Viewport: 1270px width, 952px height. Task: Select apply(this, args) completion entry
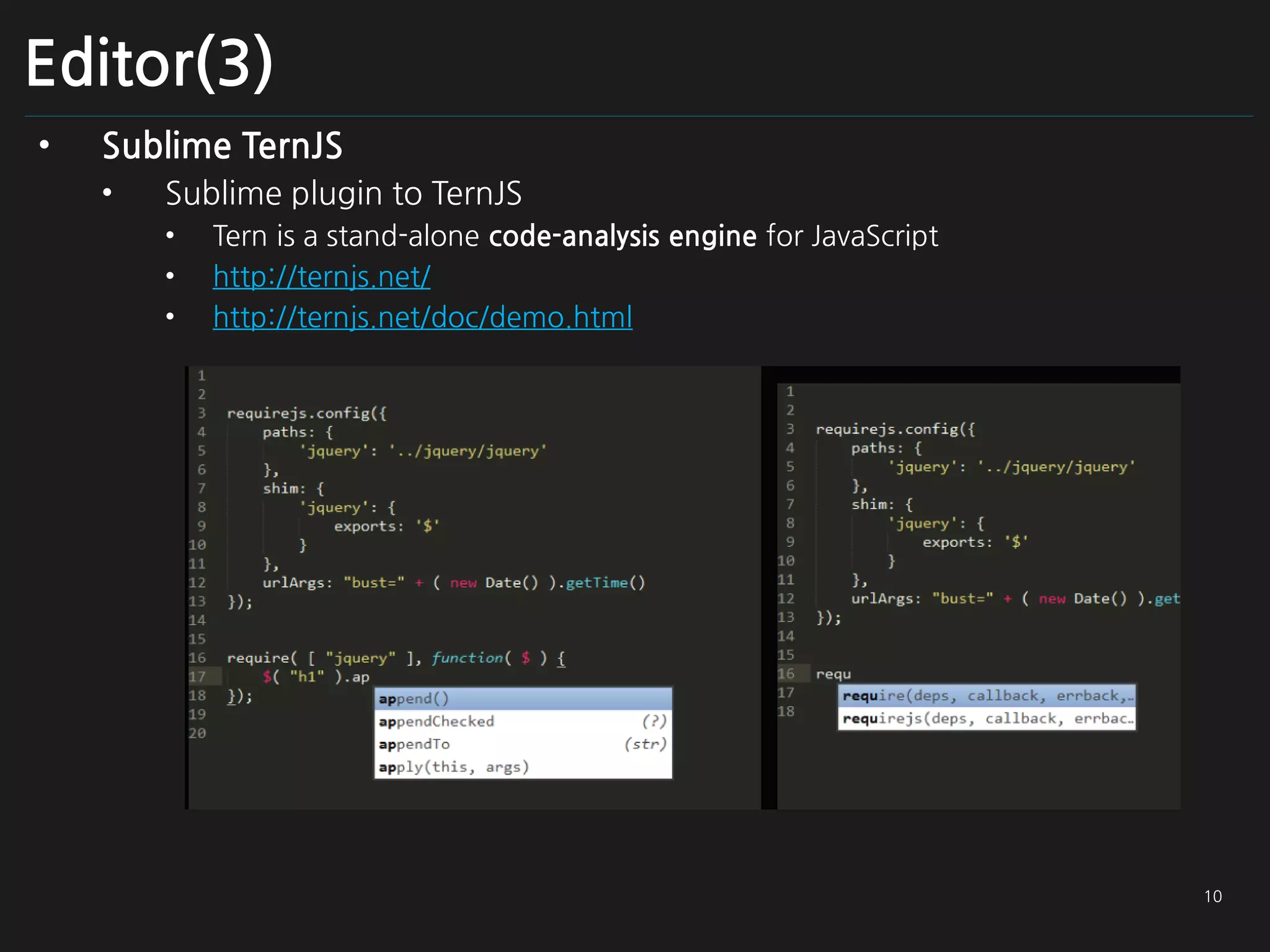pyautogui.click(x=523, y=767)
